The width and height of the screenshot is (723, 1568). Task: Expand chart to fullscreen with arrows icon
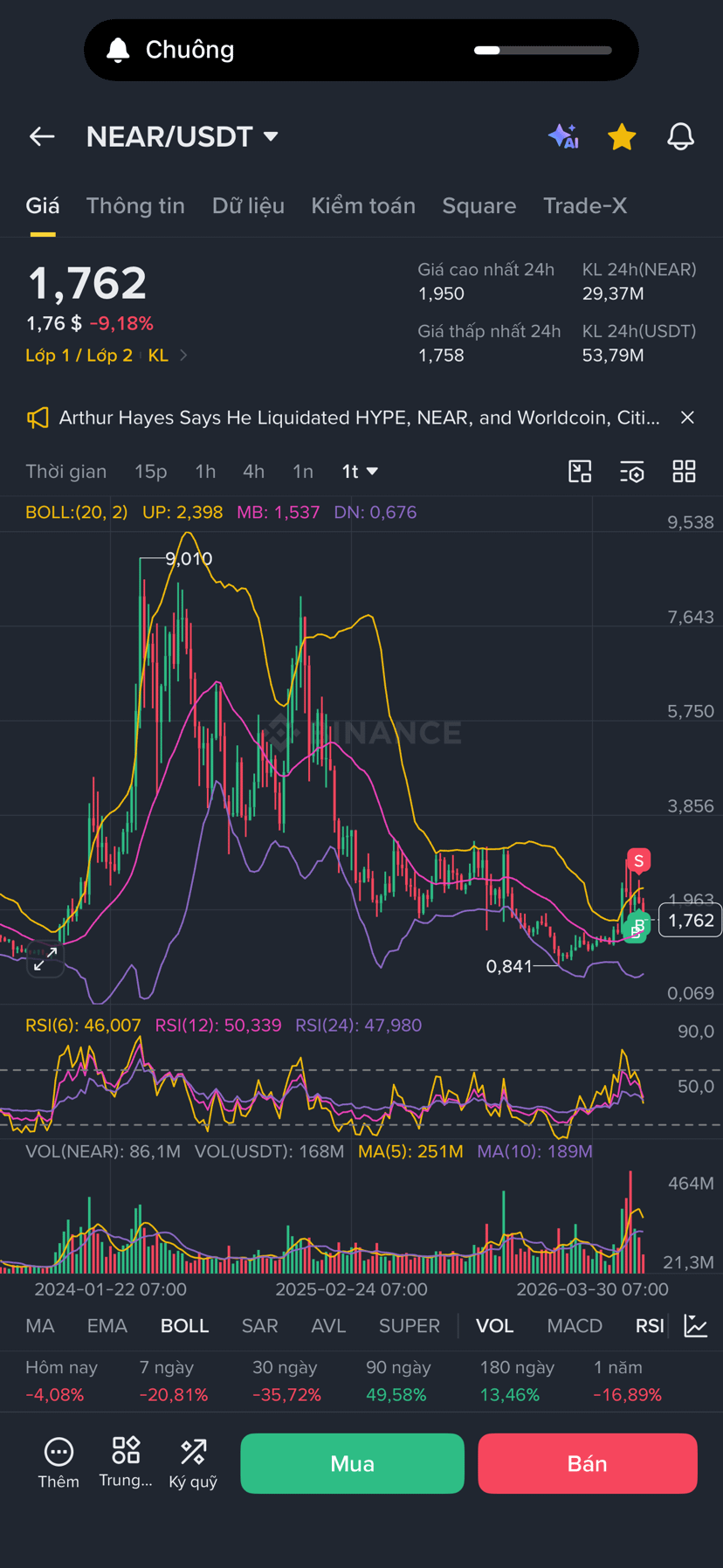45,959
